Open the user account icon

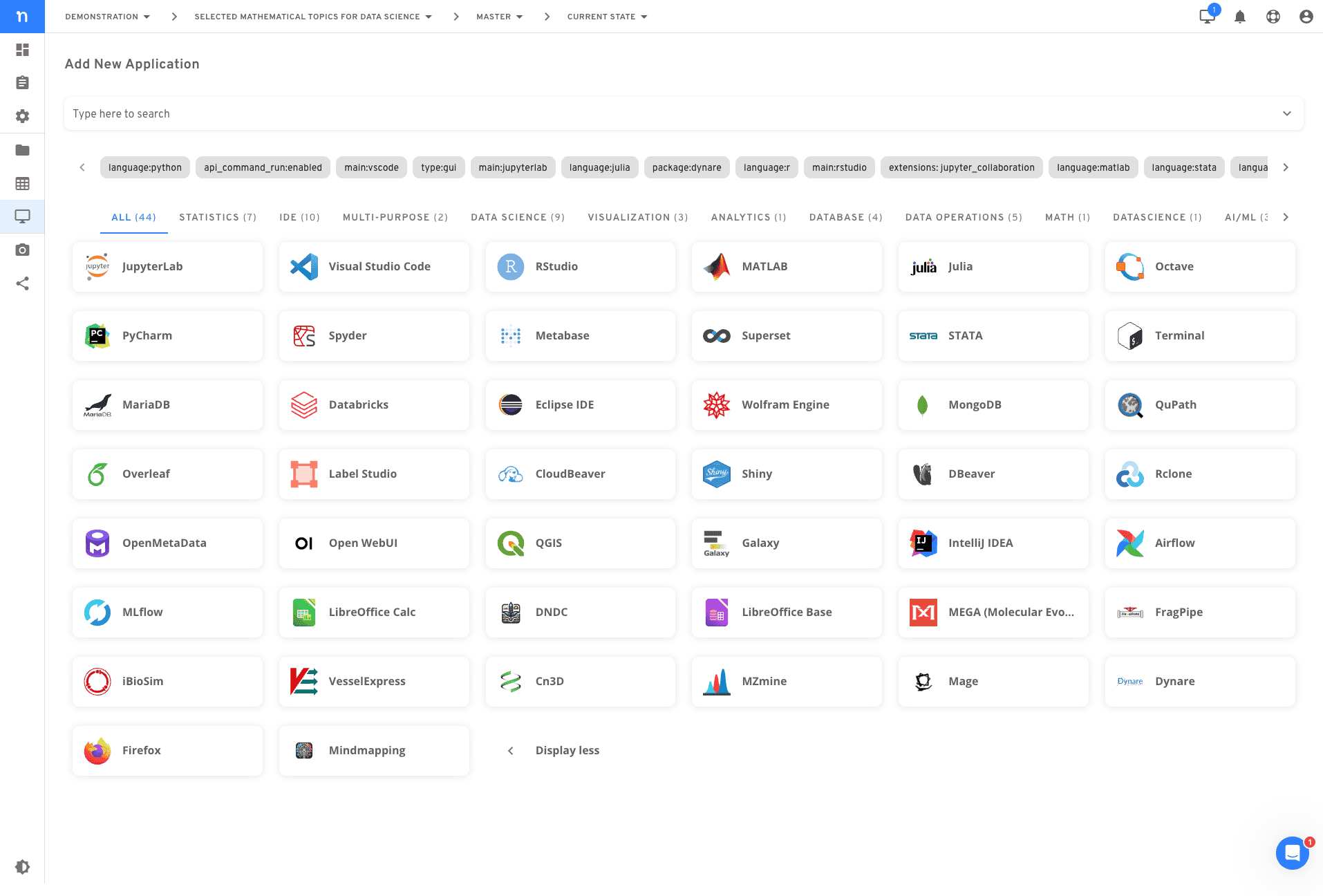coord(1306,17)
